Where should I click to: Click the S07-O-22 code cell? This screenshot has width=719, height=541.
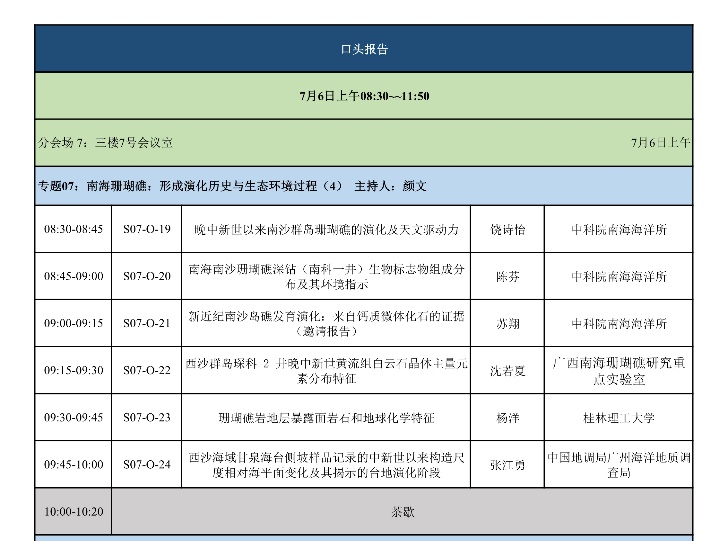tap(147, 370)
